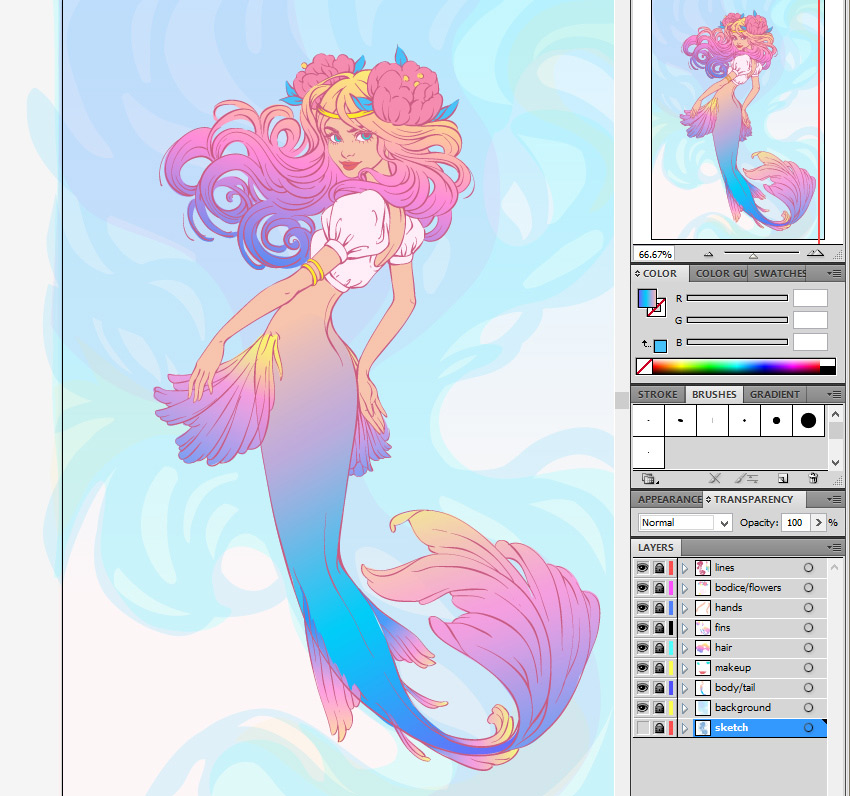Click the Layers panel tab title
The height and width of the screenshot is (796, 850).
click(x=655, y=547)
